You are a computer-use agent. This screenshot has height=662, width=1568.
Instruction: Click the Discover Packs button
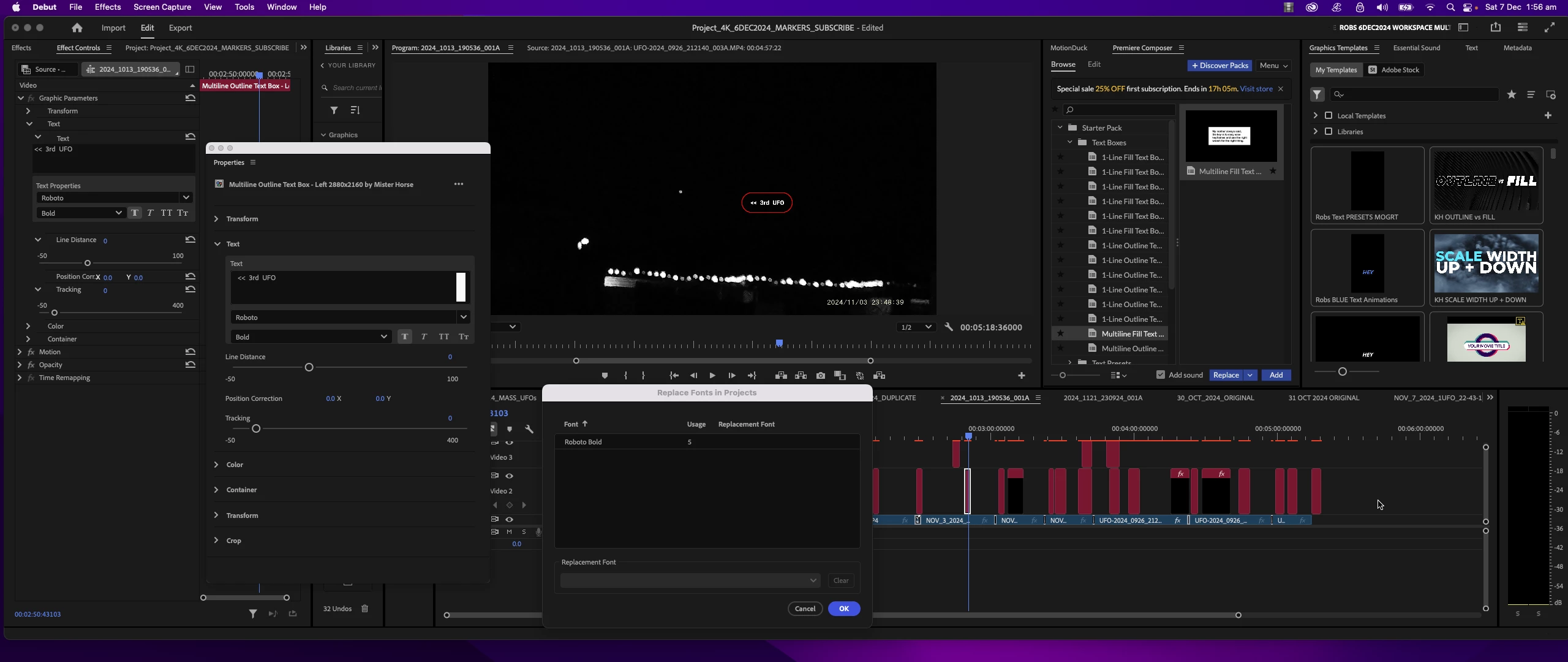point(1219,66)
